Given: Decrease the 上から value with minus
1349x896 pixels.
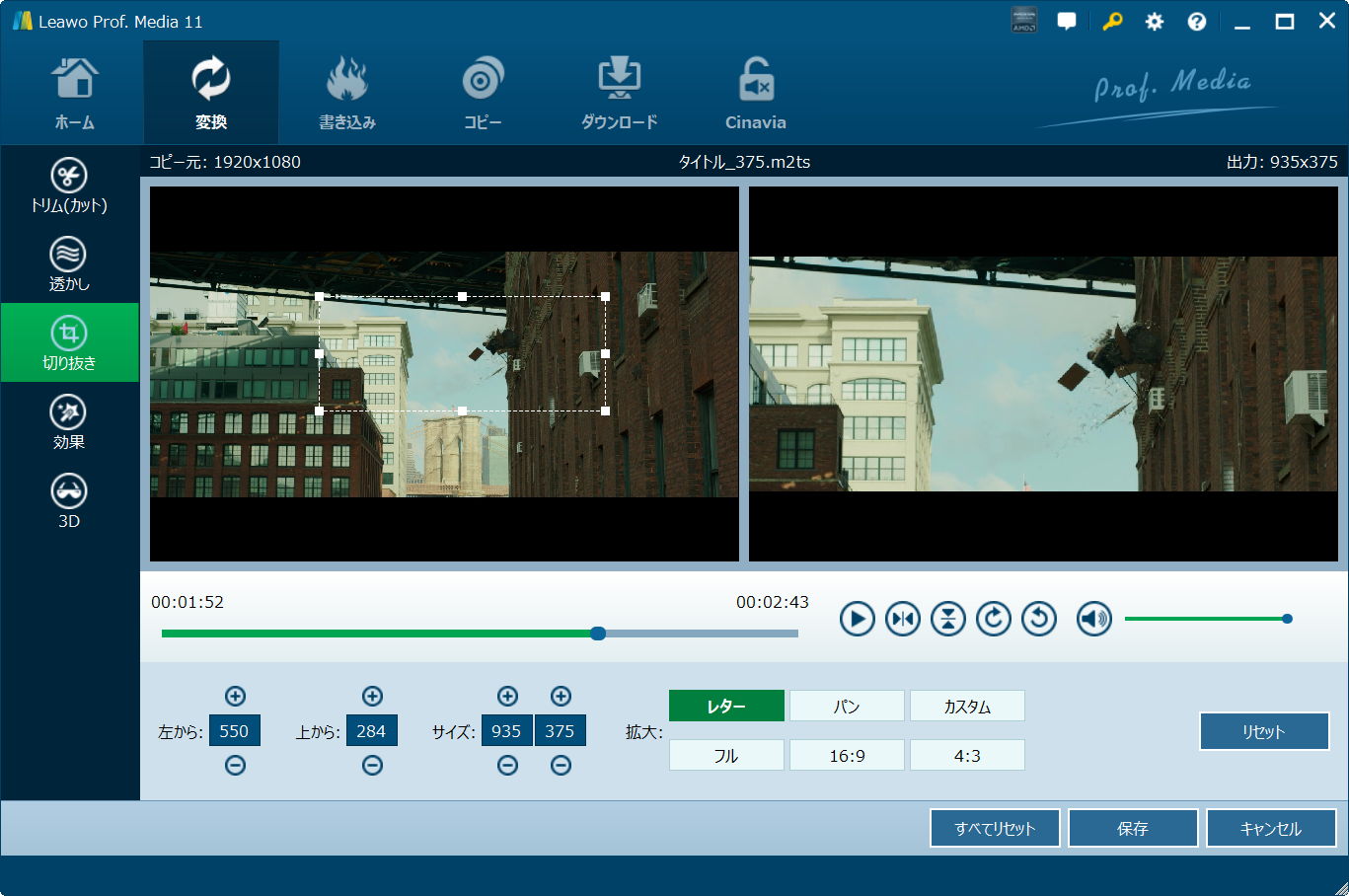Looking at the screenshot, I should (x=372, y=765).
